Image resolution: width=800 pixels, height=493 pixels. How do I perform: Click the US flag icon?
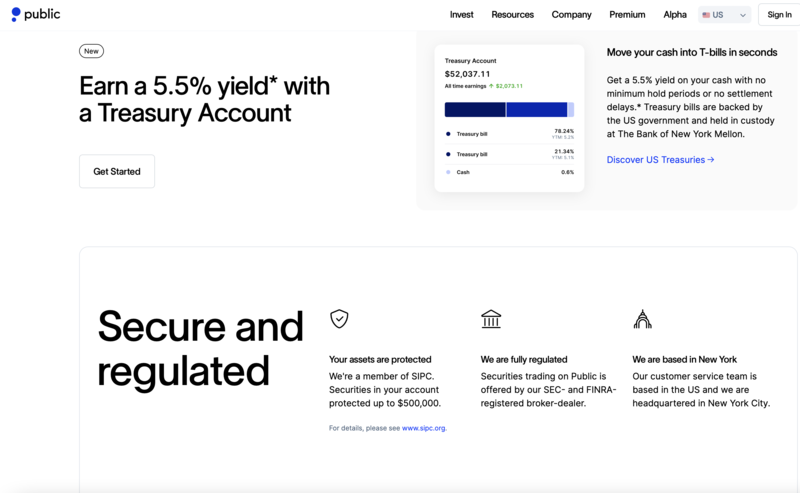pyautogui.click(x=706, y=15)
